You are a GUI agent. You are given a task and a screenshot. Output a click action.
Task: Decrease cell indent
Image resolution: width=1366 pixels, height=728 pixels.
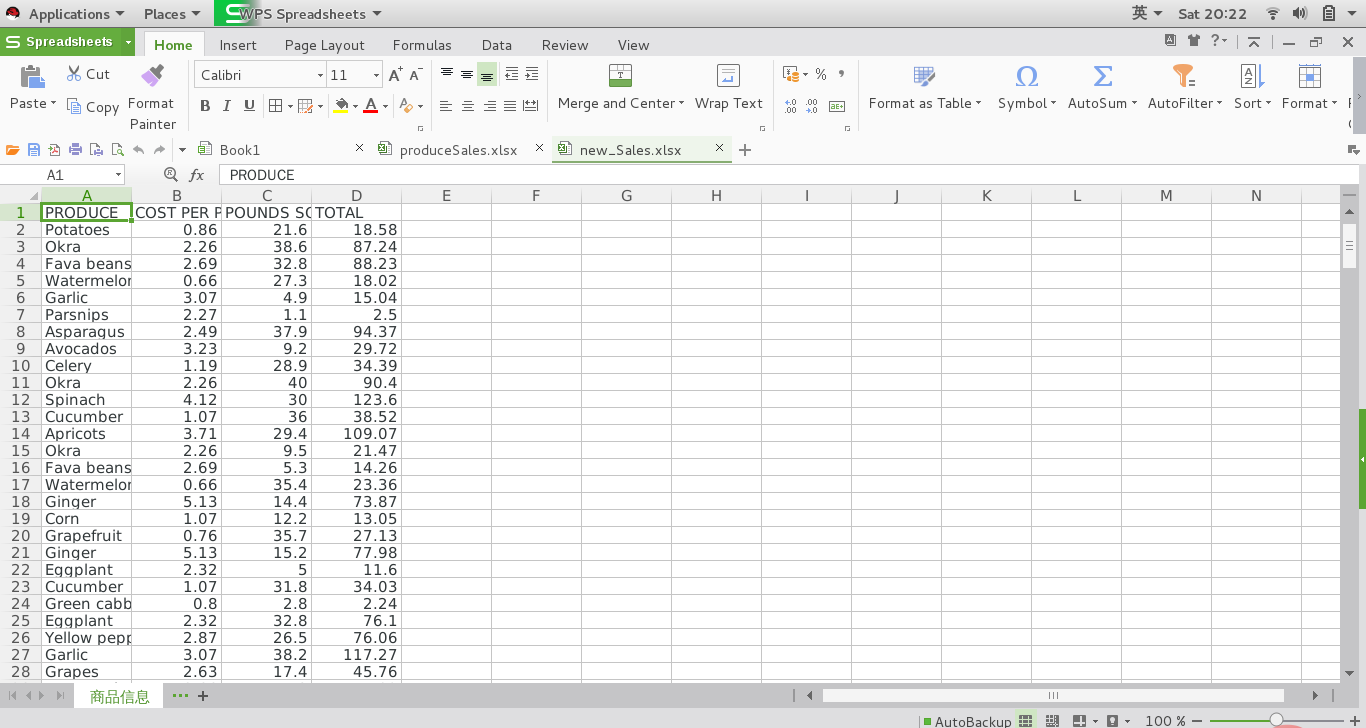pyautogui.click(x=512, y=74)
